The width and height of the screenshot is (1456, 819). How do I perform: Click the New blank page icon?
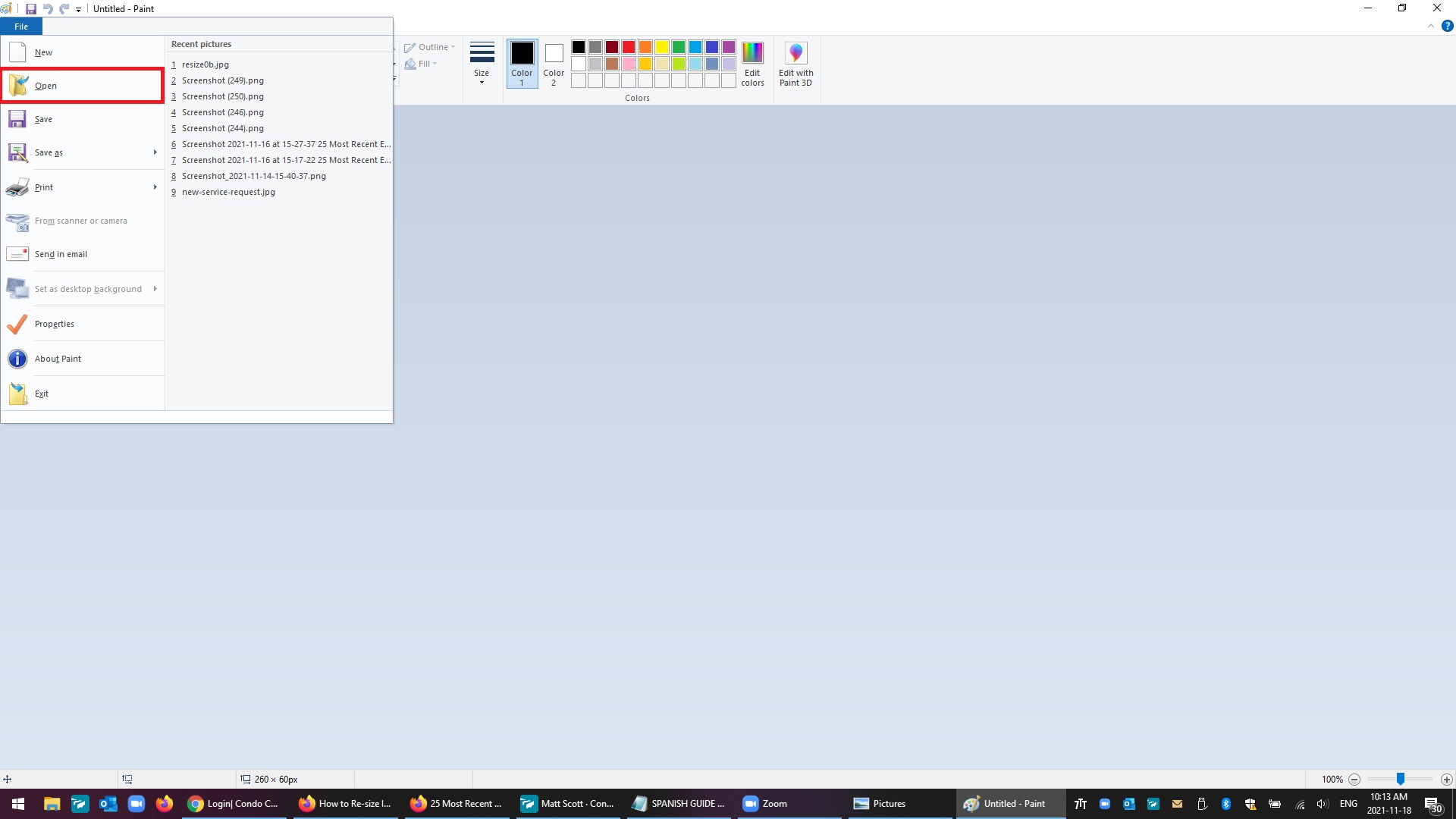click(17, 52)
